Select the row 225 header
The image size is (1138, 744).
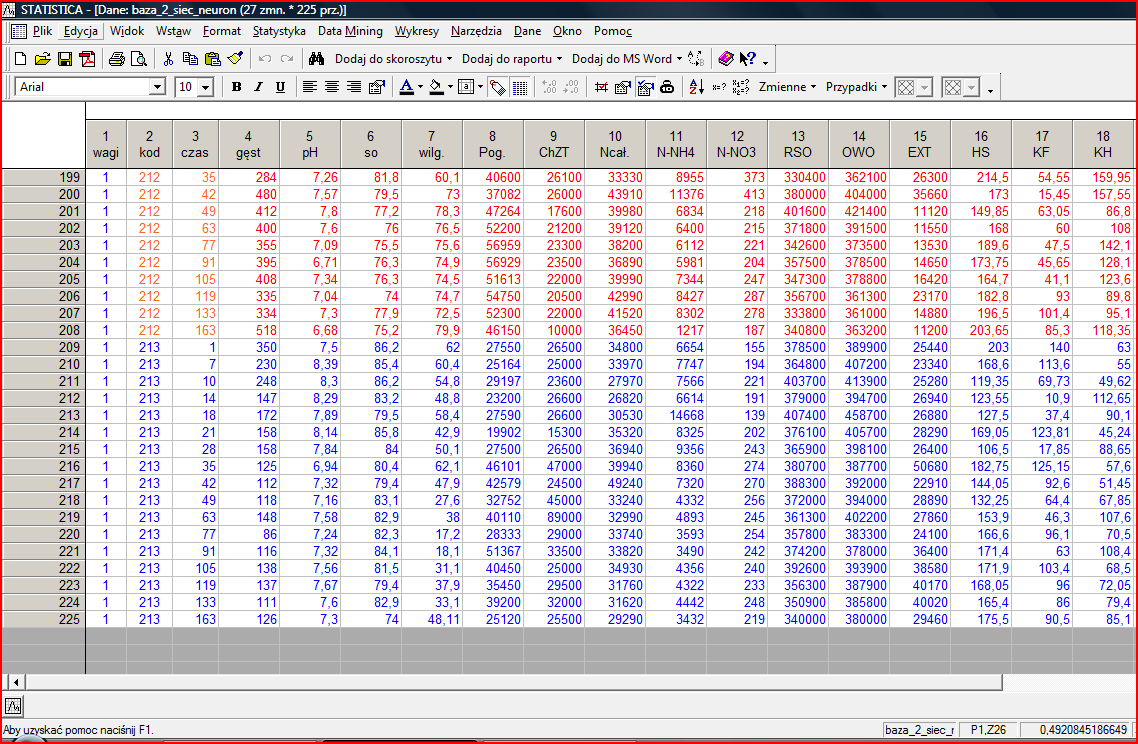(44, 619)
